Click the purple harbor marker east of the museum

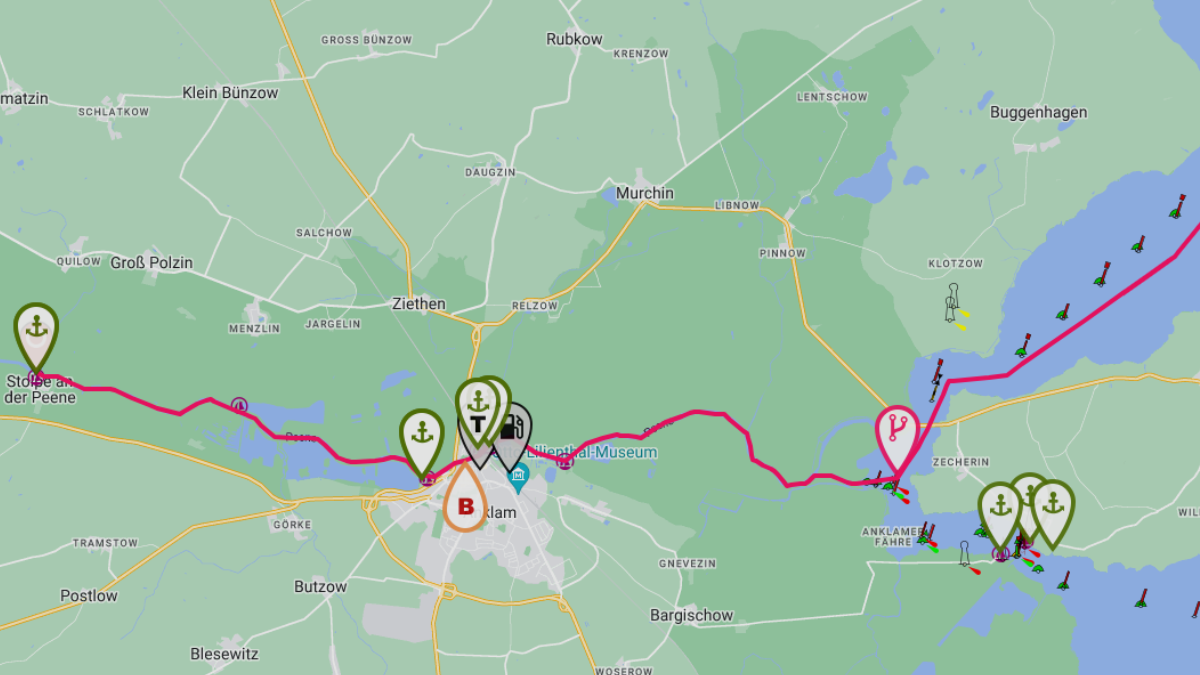pos(565,461)
